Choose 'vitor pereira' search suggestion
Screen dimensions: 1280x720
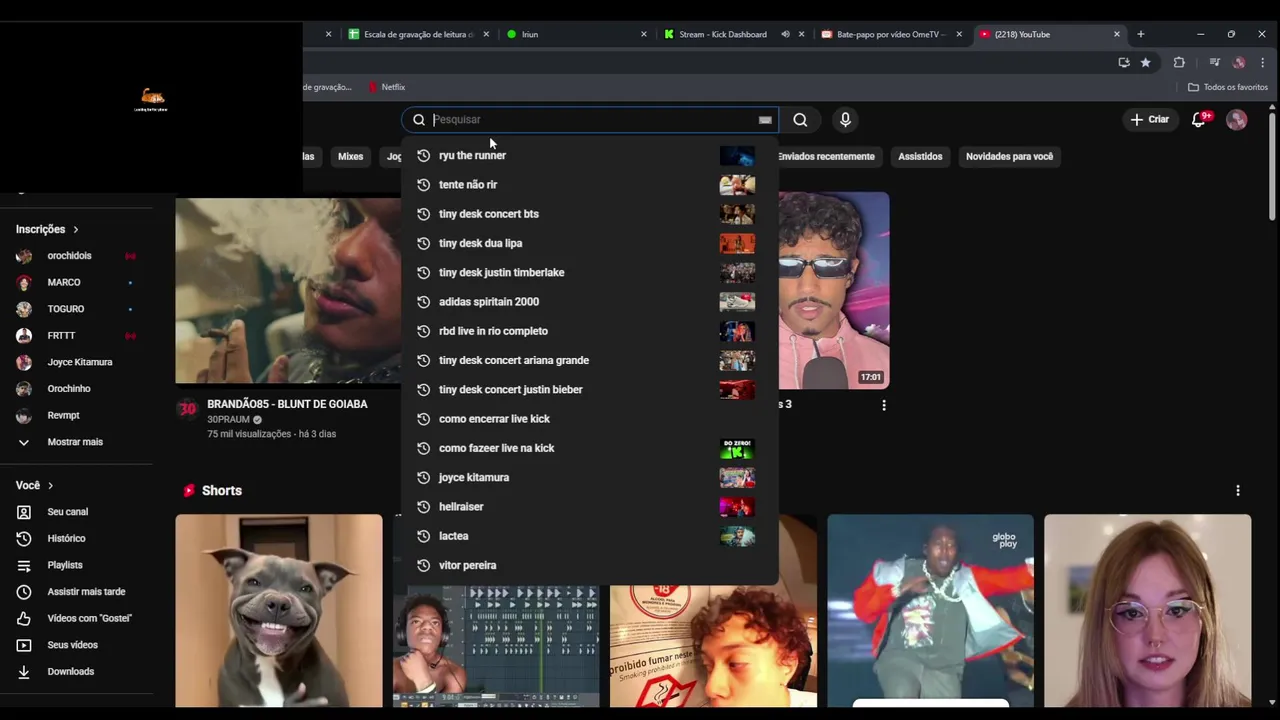pos(590,565)
